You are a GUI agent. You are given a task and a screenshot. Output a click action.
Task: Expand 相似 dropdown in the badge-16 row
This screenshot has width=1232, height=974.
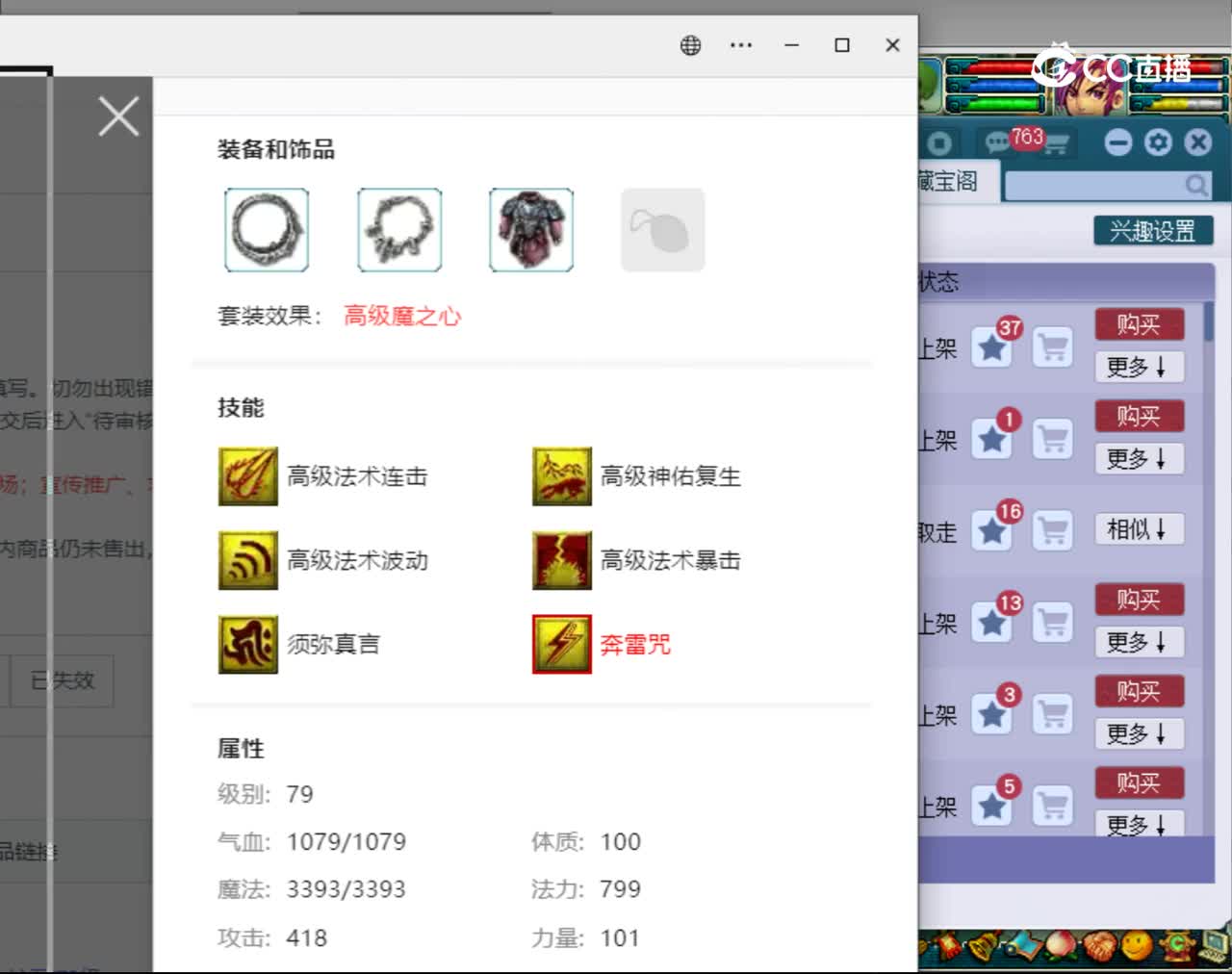pos(1140,529)
